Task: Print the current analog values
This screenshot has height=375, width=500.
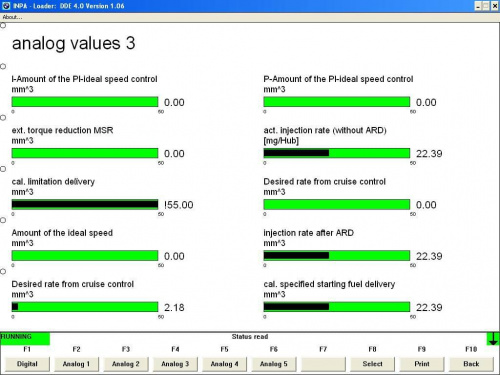Action: (422, 364)
